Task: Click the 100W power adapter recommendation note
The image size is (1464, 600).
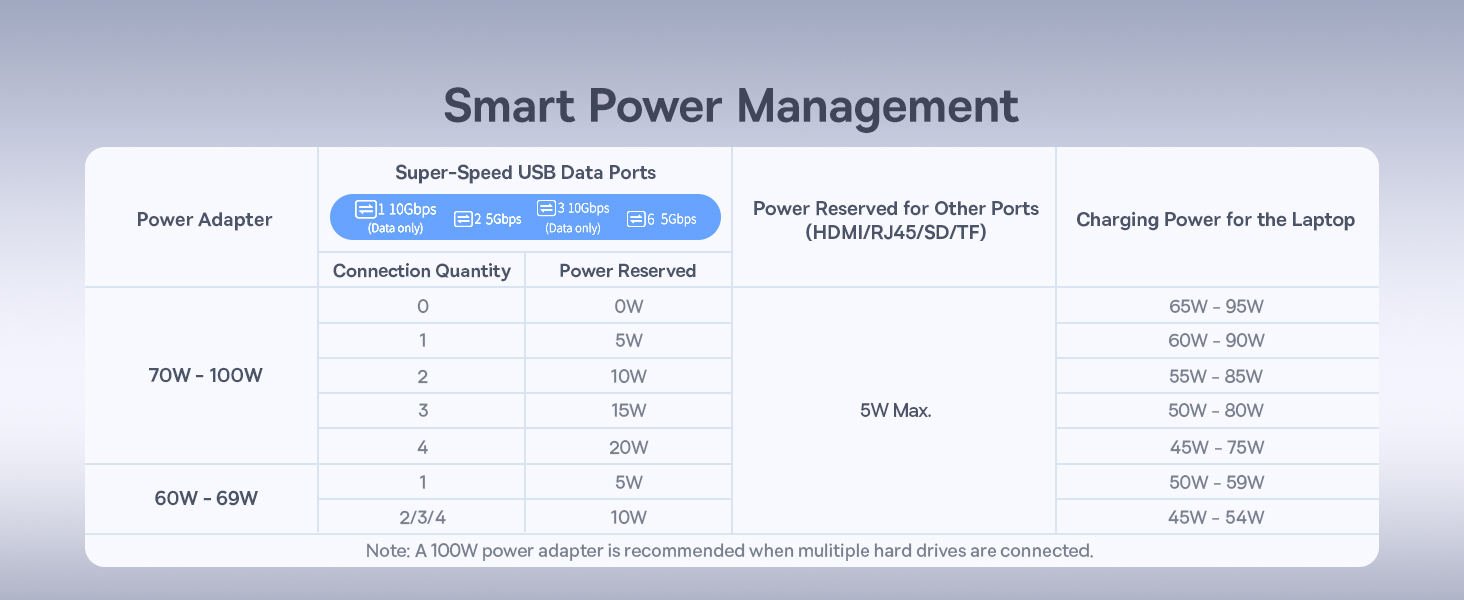Action: click(731, 550)
